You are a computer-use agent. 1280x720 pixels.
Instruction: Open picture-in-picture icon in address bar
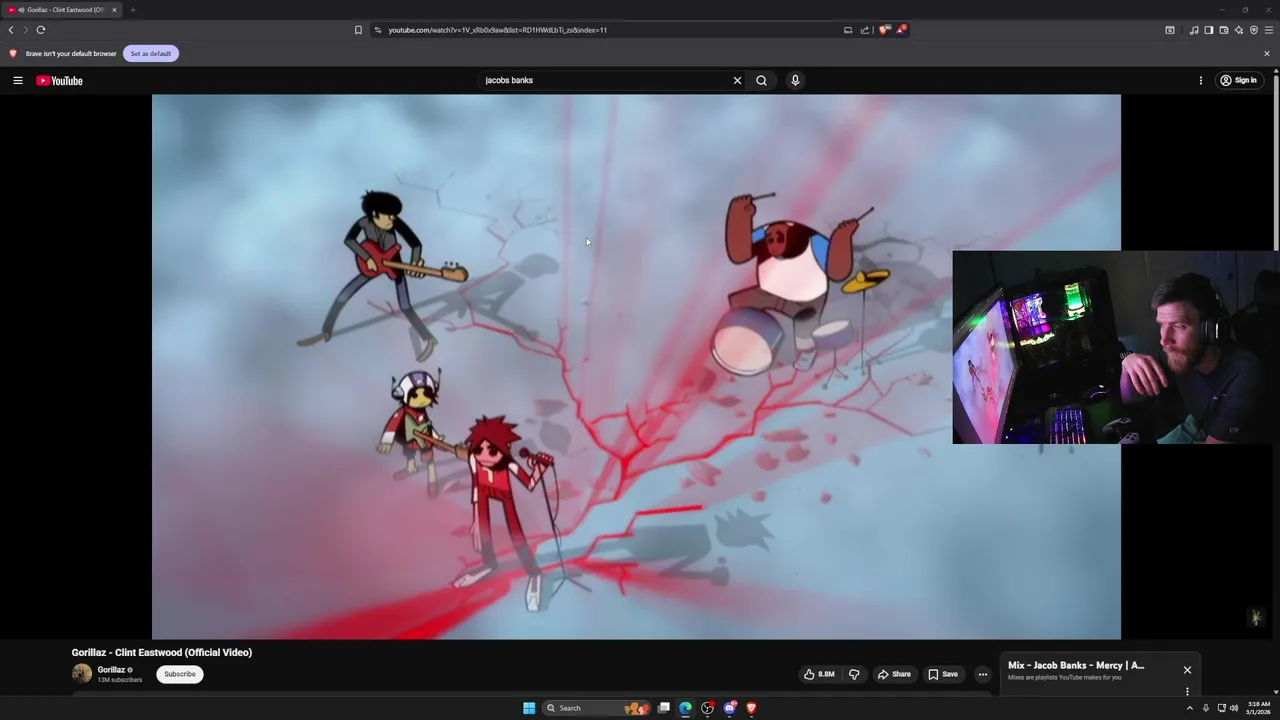[x=848, y=30]
